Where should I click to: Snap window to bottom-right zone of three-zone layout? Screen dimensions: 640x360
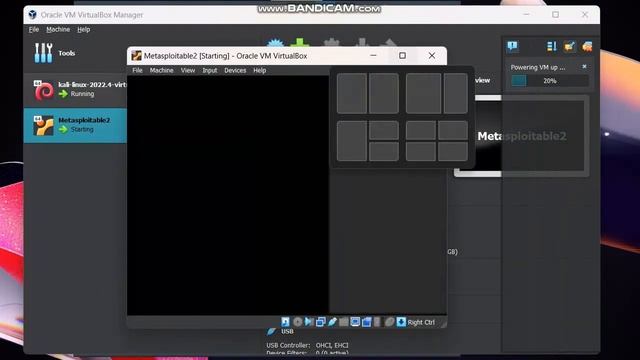[384, 151]
